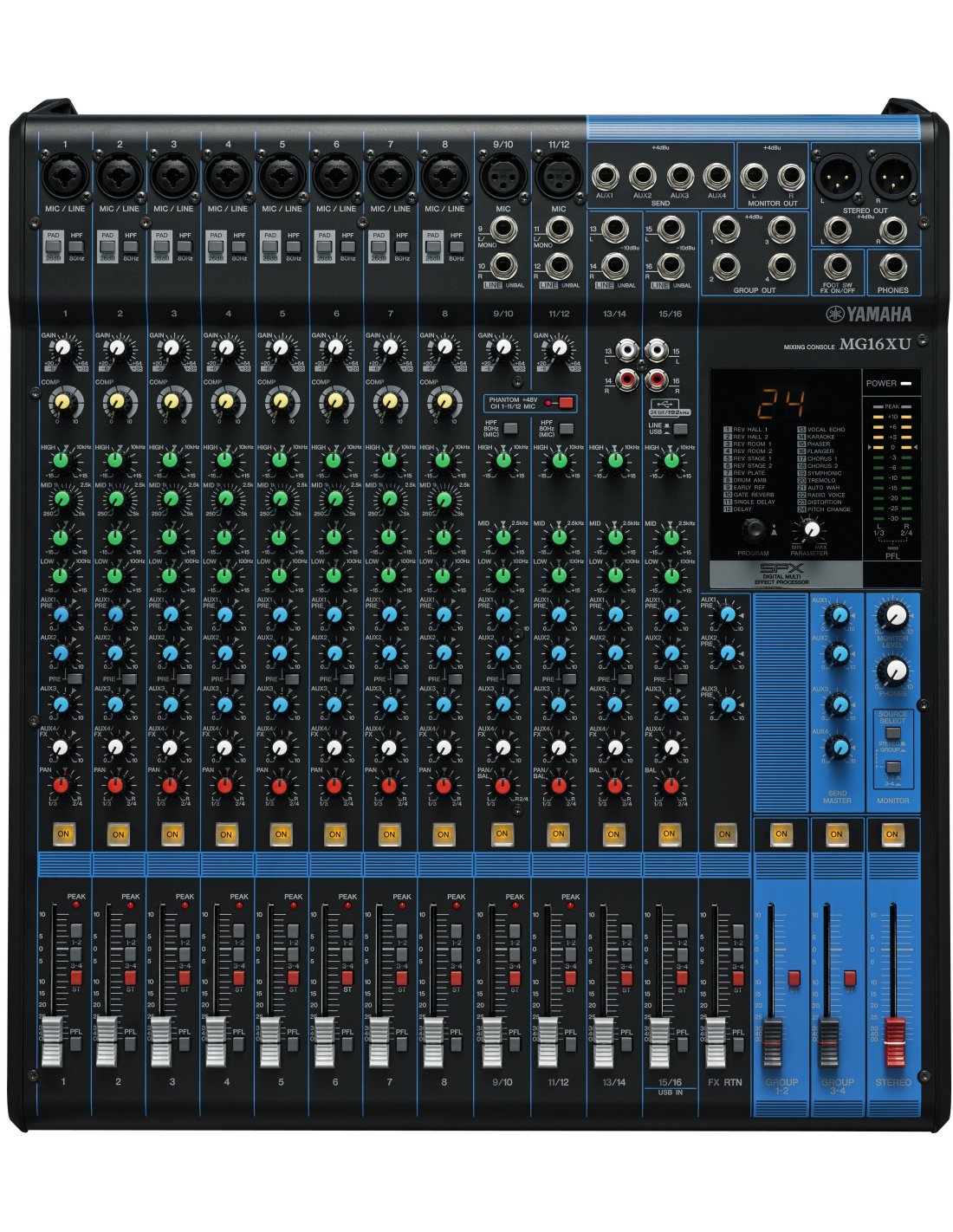Screen dimensions: 953x1232
Task: Click the channel 8 fader handle
Action: 443,1041
